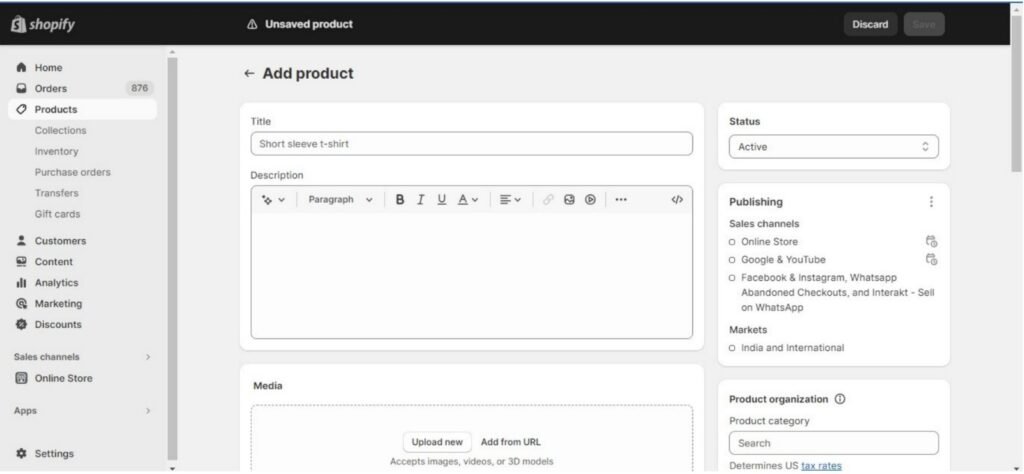This screenshot has height=474, width=1024.
Task: Click the Online Store storefront icon
Action: coord(22,378)
